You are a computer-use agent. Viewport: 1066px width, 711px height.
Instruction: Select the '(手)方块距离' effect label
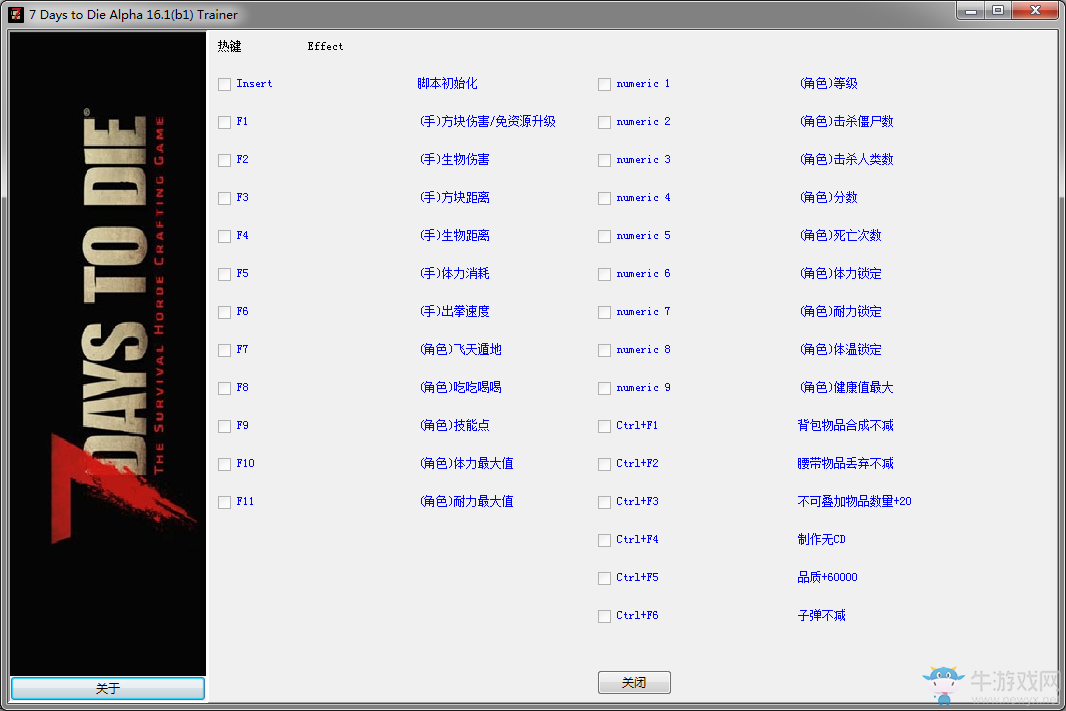455,198
